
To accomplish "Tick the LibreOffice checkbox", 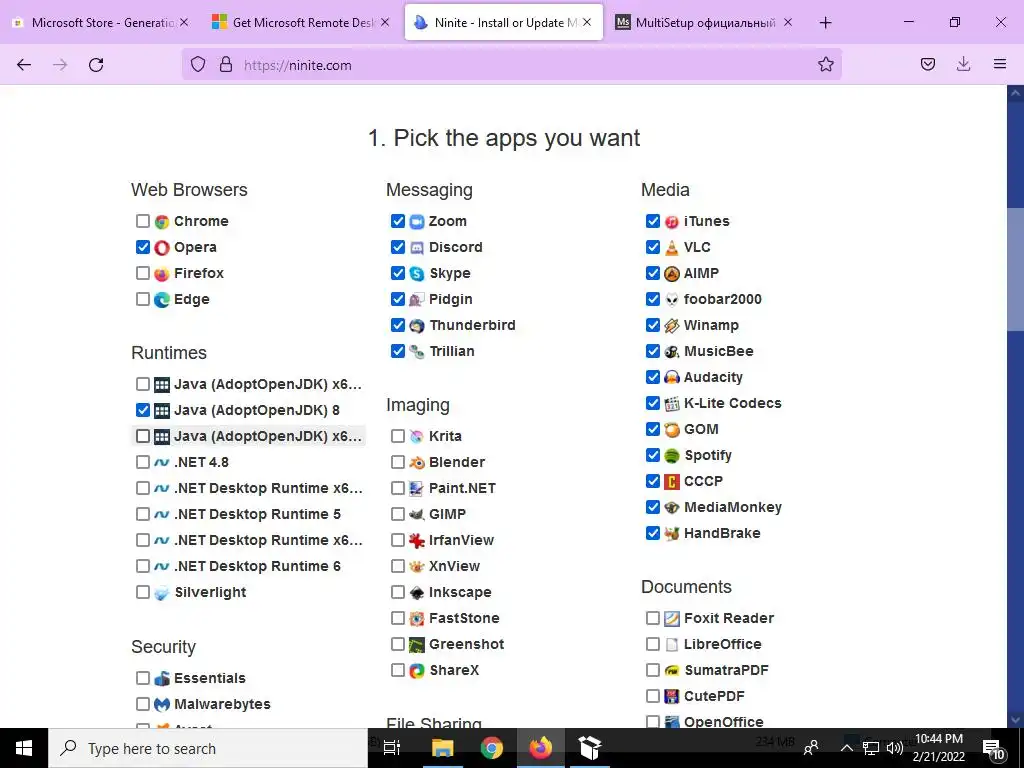I will click(x=652, y=644).
